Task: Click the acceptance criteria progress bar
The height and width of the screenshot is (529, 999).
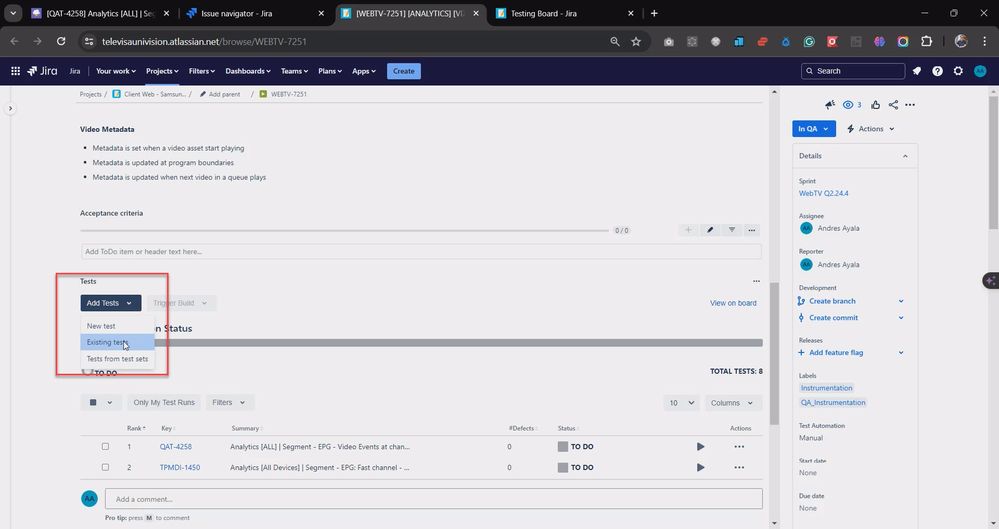Action: click(x=345, y=230)
